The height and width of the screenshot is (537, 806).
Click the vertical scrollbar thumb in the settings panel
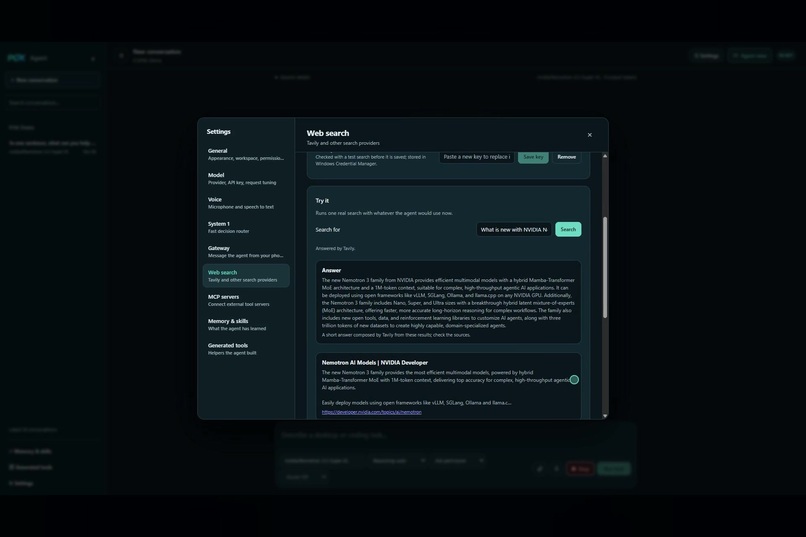pyautogui.click(x=605, y=267)
